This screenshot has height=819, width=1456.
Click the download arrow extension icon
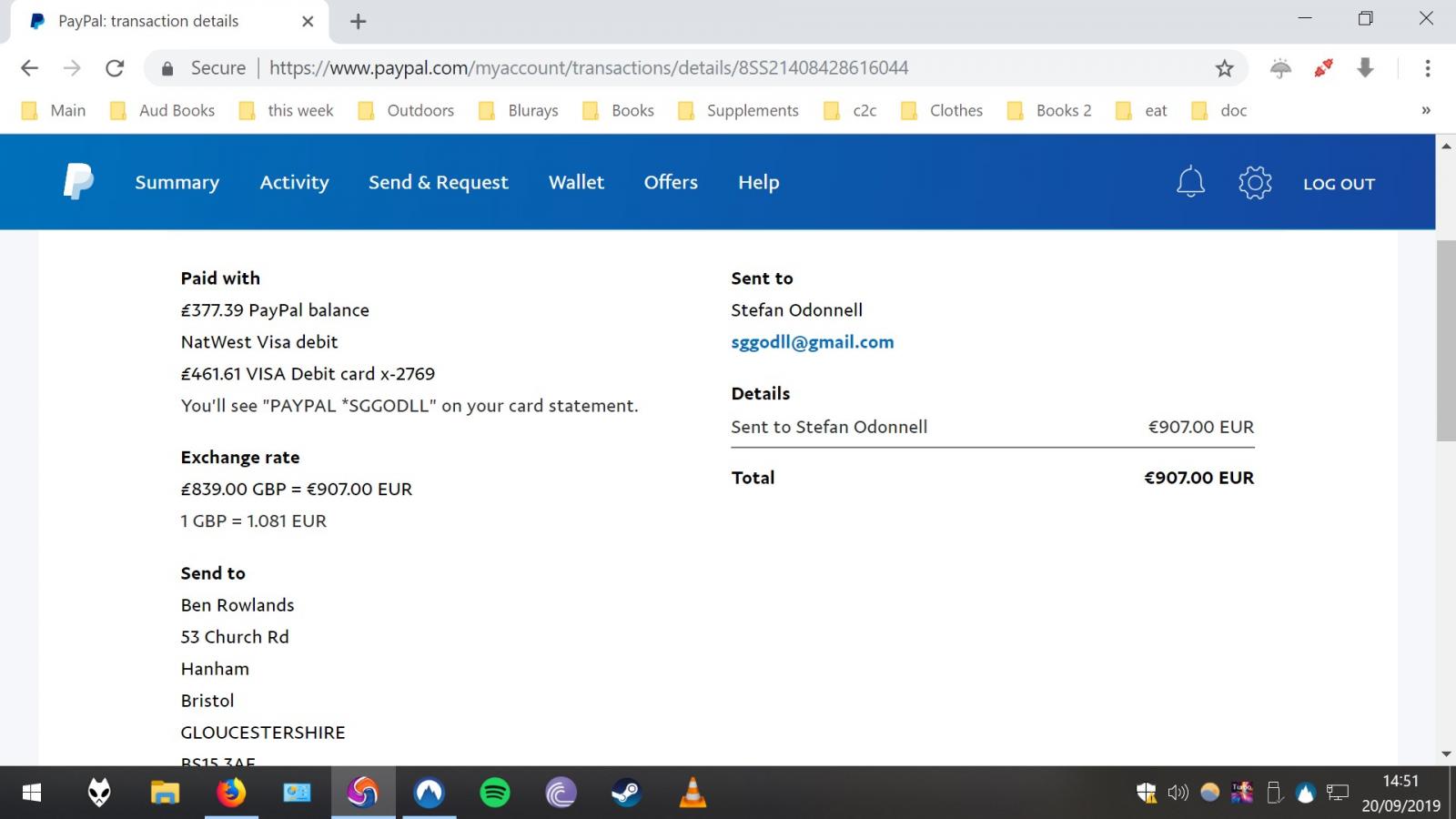click(1365, 67)
